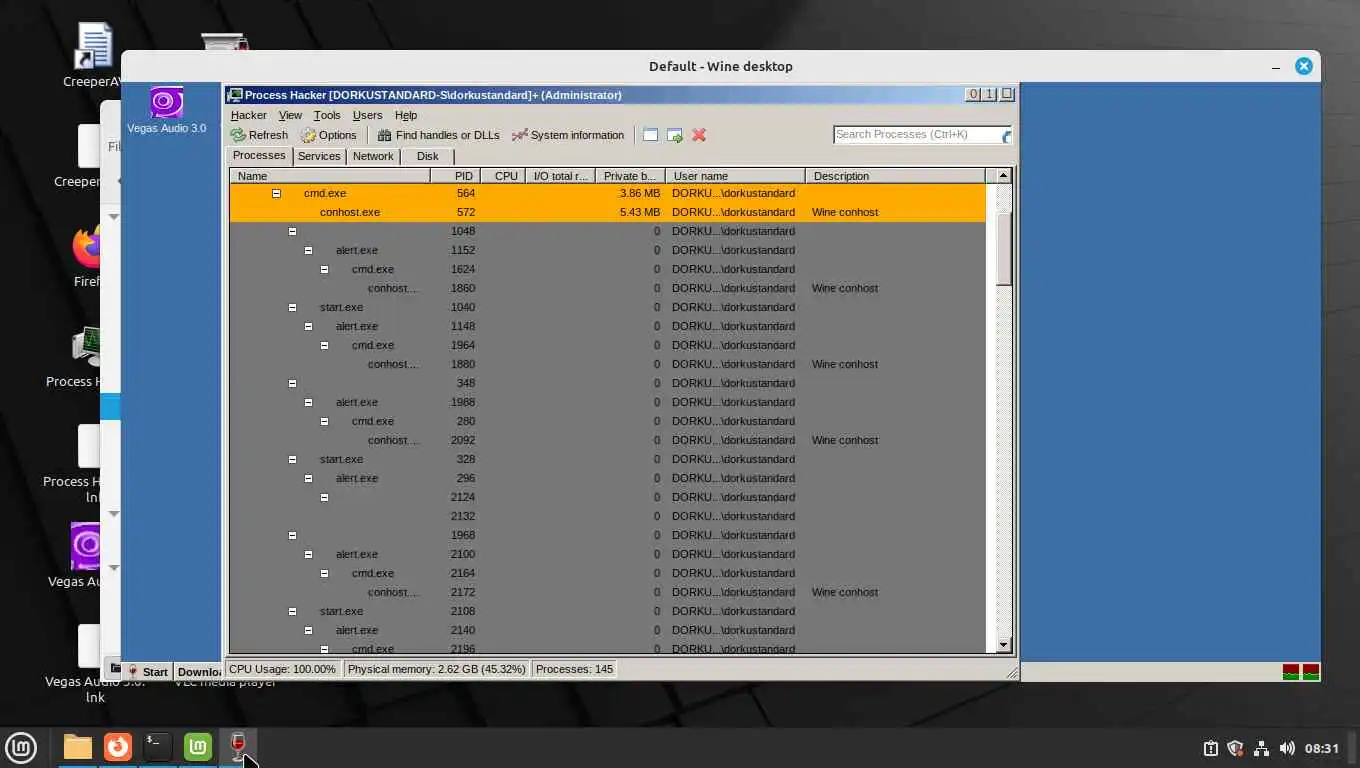Viewport: 1360px width, 768px height.
Task: Collapse the start.exe PID 1040 node
Action: click(292, 307)
